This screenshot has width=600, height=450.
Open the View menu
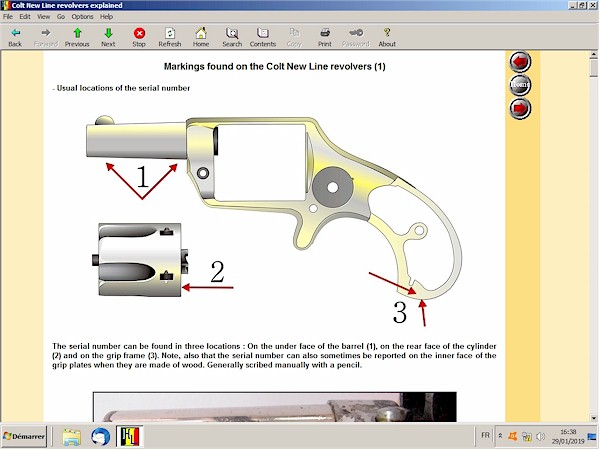[43, 16]
